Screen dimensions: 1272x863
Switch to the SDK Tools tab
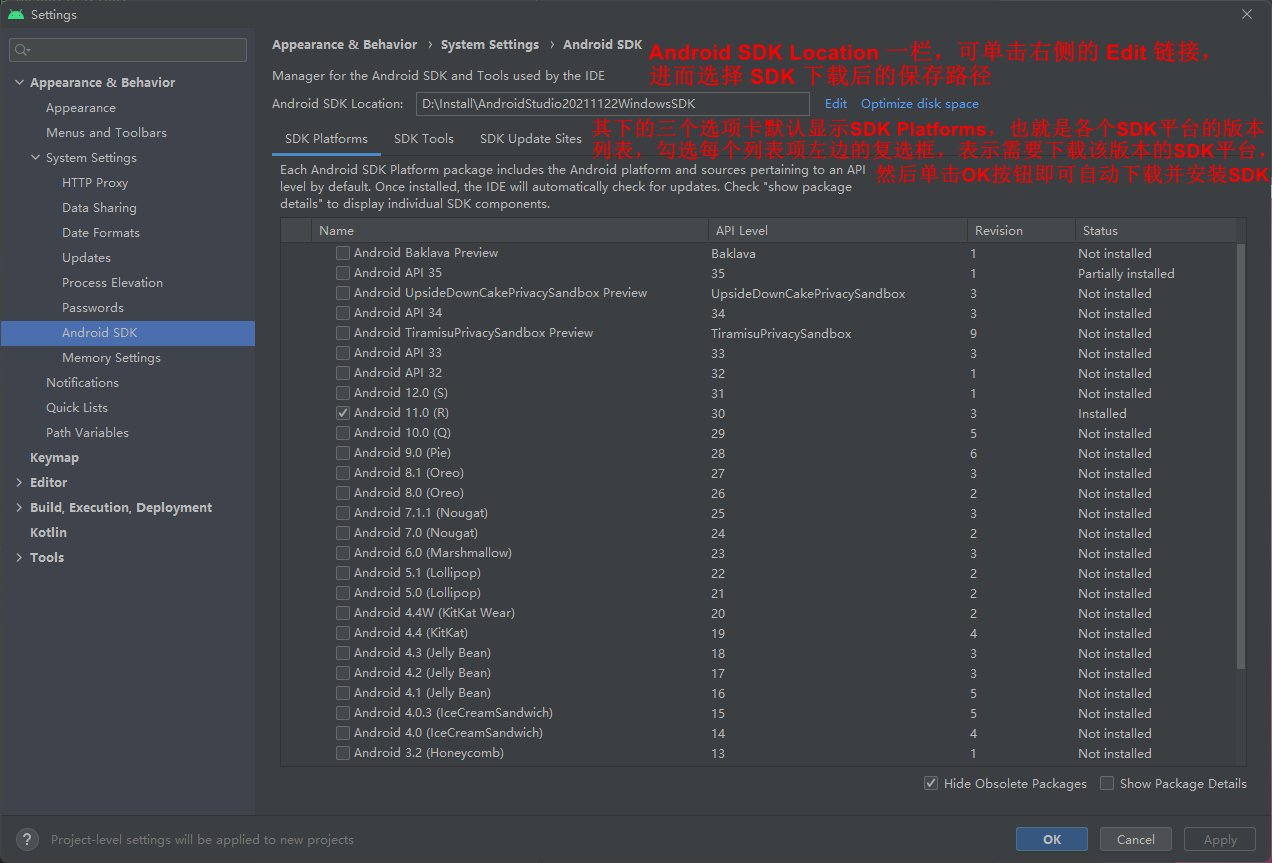(424, 139)
